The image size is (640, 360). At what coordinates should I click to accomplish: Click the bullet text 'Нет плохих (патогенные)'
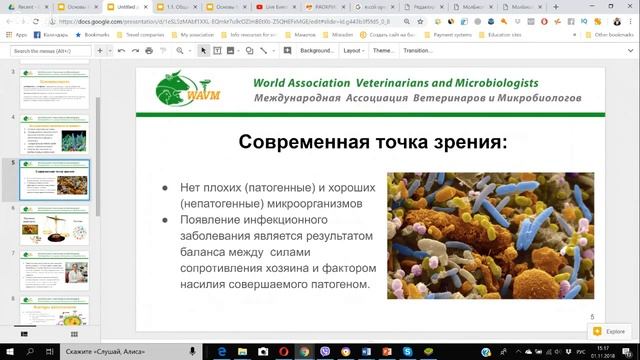point(247,188)
